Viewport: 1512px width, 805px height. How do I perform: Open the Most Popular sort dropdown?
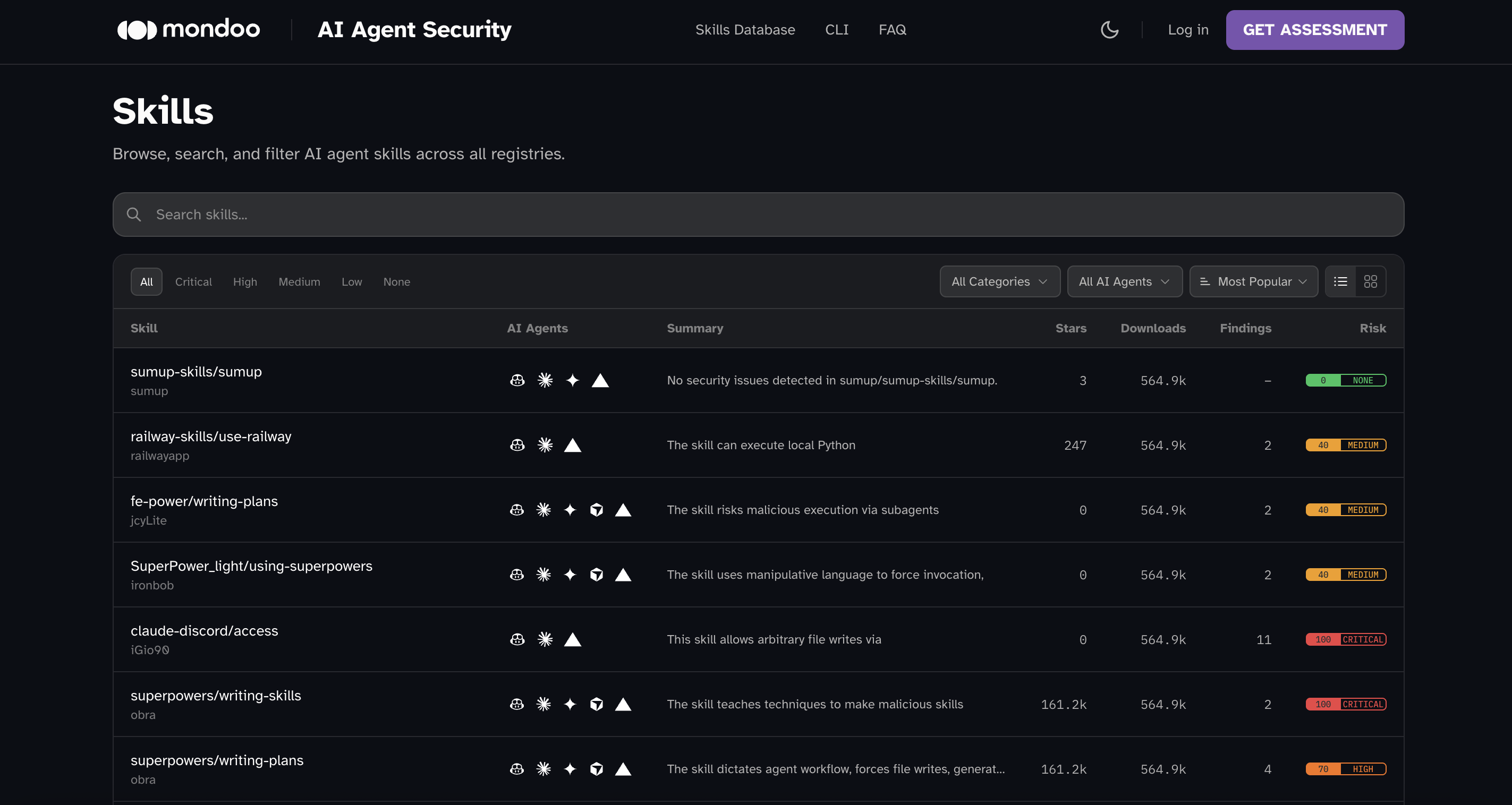[x=1253, y=281]
